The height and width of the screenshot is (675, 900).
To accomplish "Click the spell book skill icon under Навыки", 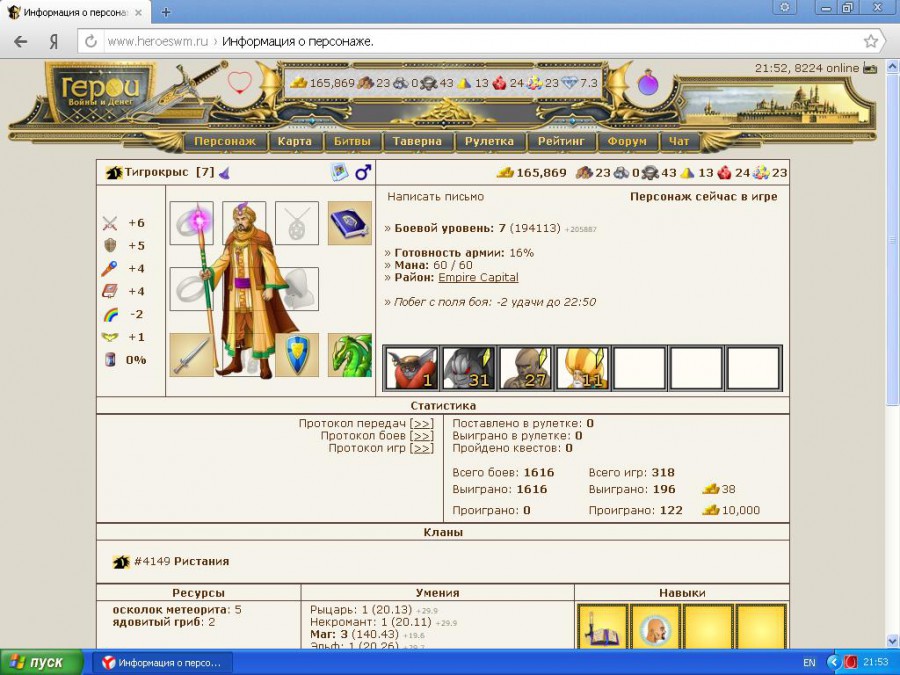I will click(602, 627).
